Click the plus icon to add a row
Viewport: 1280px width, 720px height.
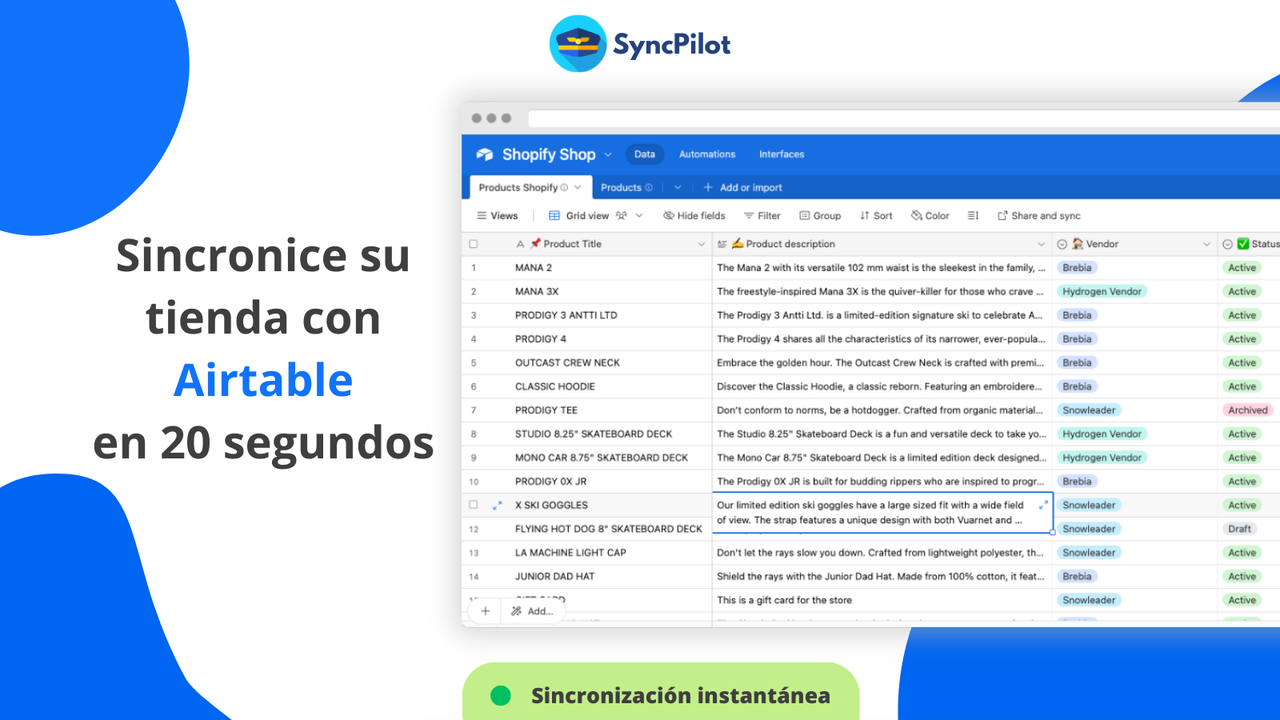point(485,611)
